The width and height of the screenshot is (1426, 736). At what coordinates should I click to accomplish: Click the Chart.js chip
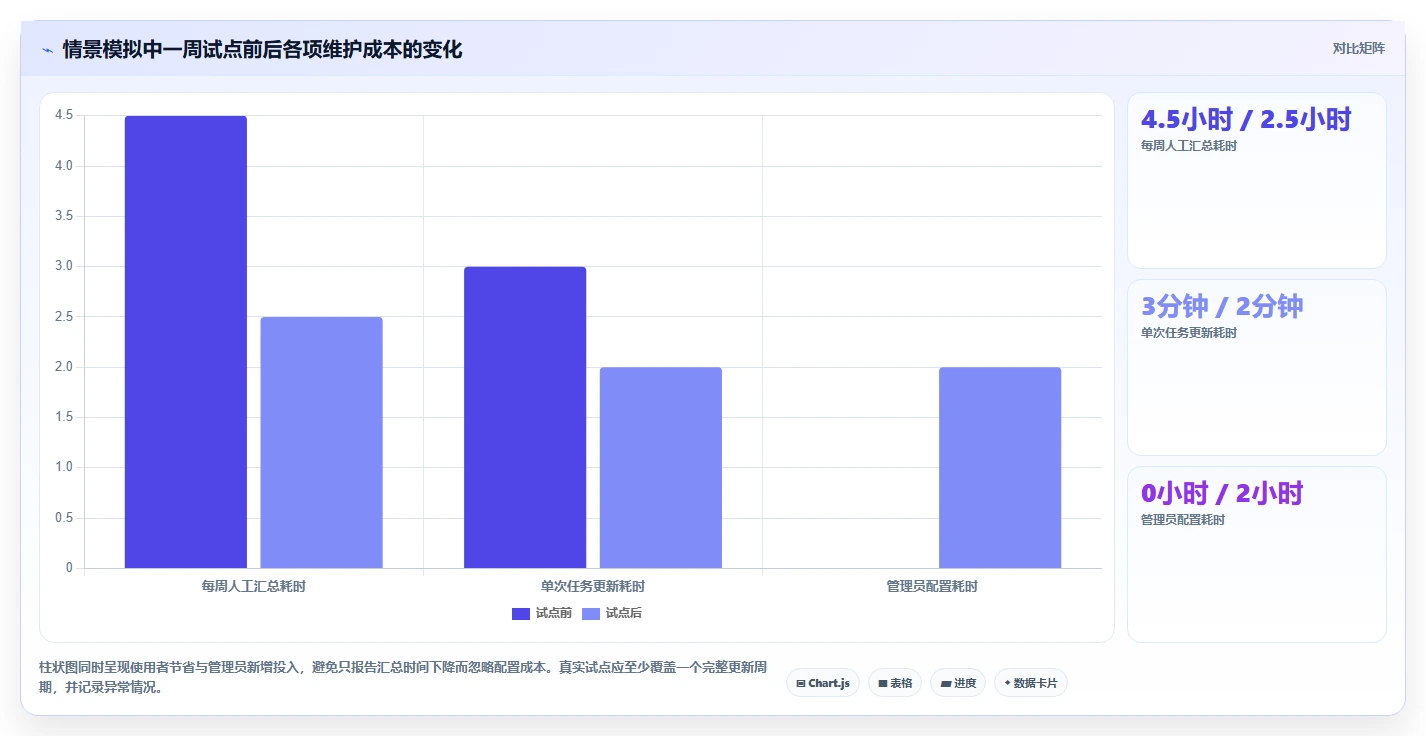click(822, 683)
